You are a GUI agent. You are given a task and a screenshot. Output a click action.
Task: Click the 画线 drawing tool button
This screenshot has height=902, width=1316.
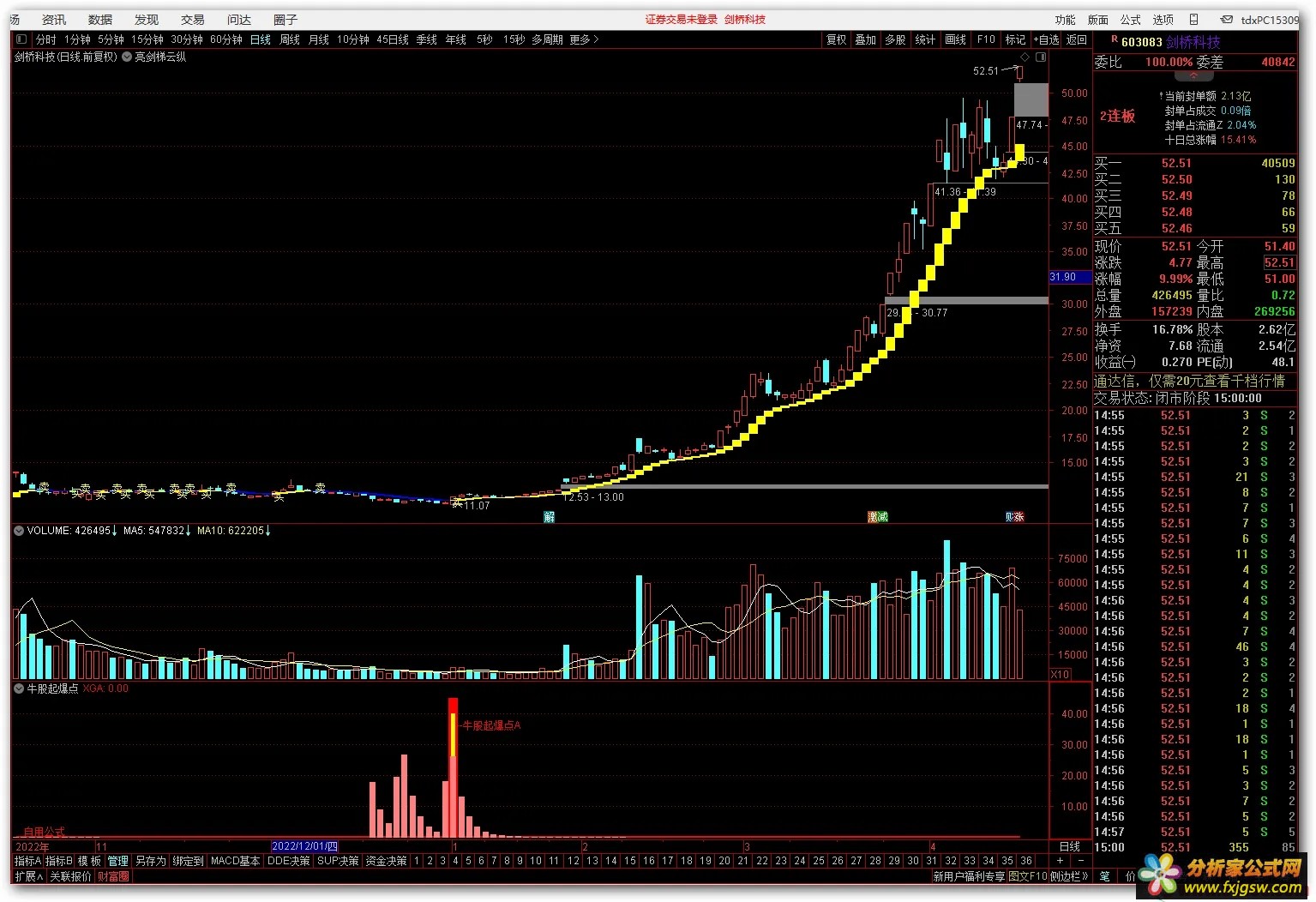point(956,39)
